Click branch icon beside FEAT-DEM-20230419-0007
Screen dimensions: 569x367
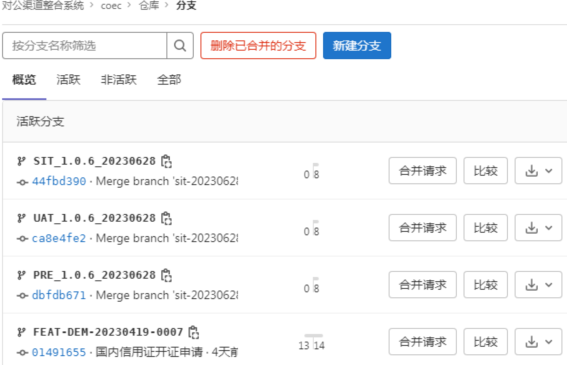[21, 332]
